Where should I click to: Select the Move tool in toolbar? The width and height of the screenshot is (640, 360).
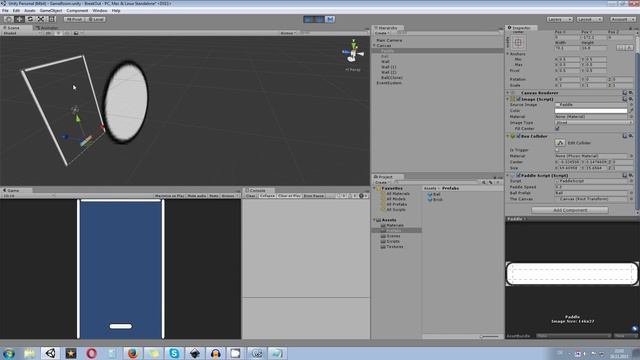tap(19, 19)
